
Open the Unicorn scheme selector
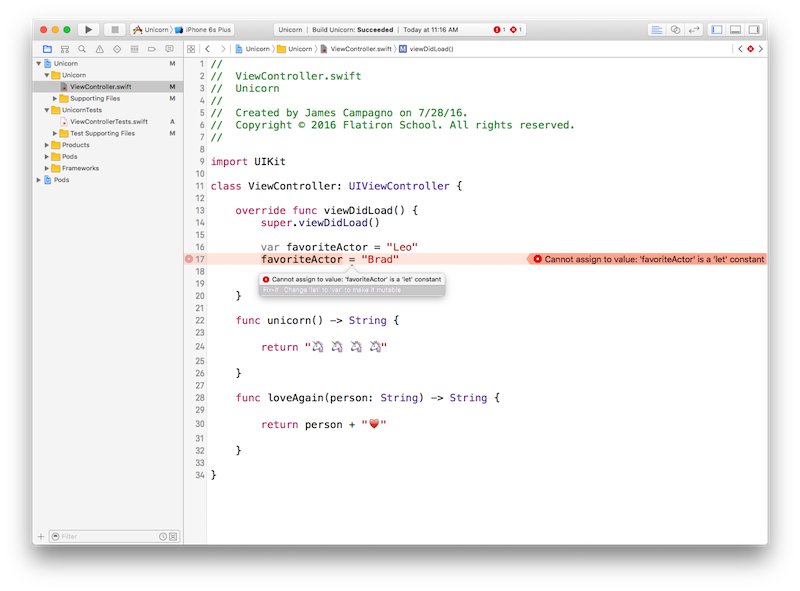pos(151,30)
